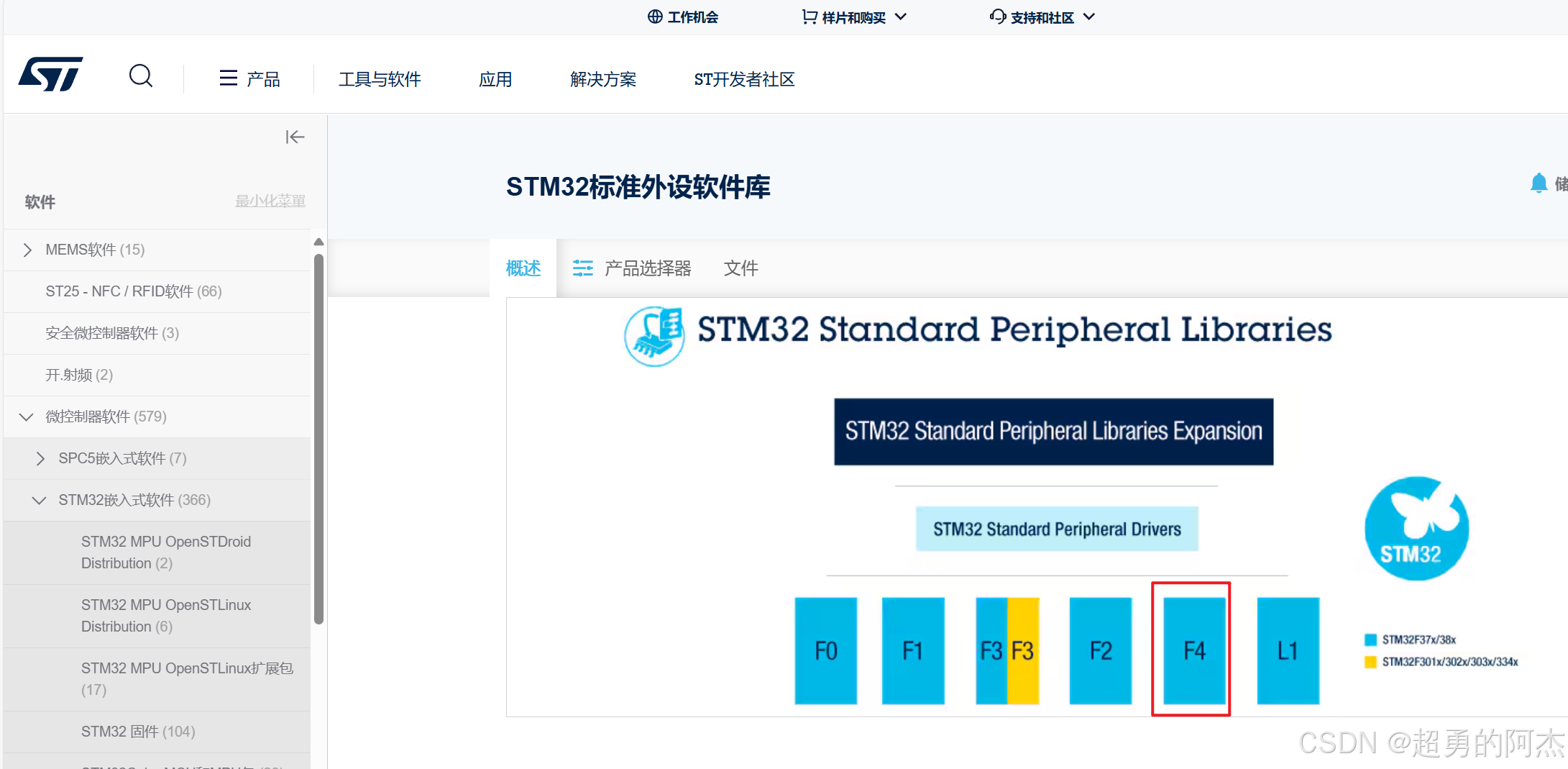
Task: Click the notification bell icon
Action: pos(1538,183)
